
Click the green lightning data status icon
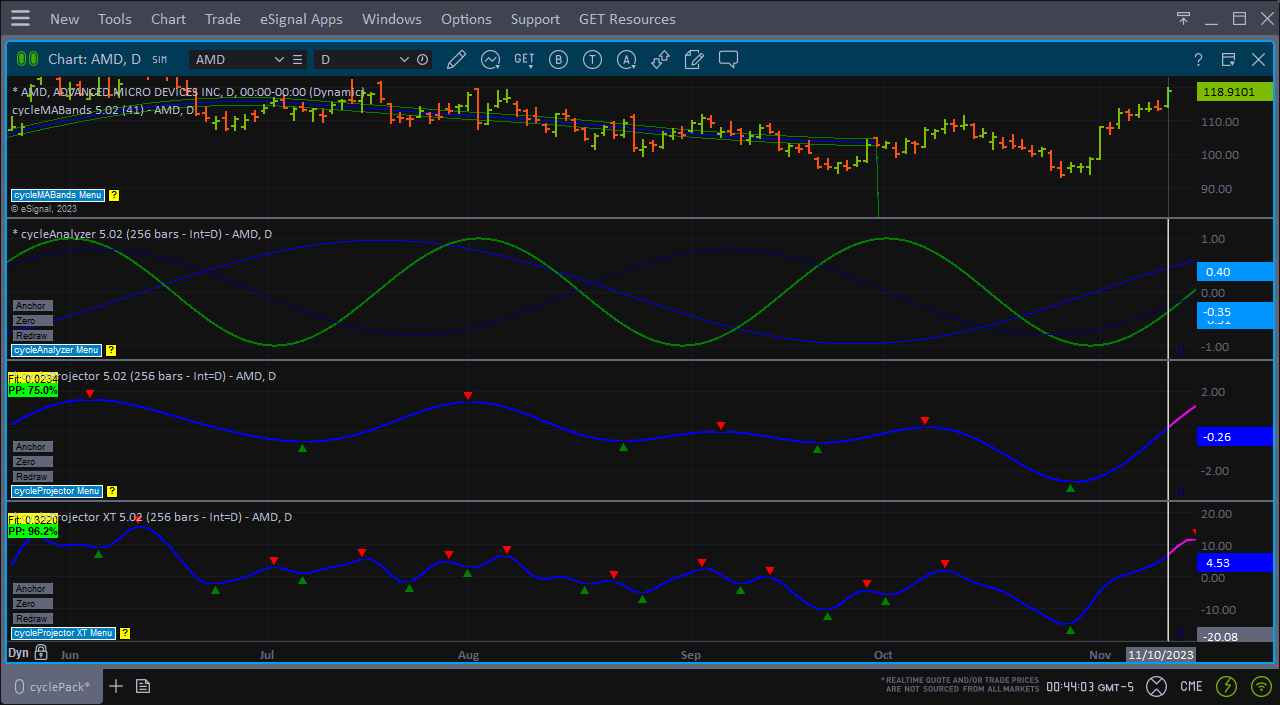(x=1226, y=687)
